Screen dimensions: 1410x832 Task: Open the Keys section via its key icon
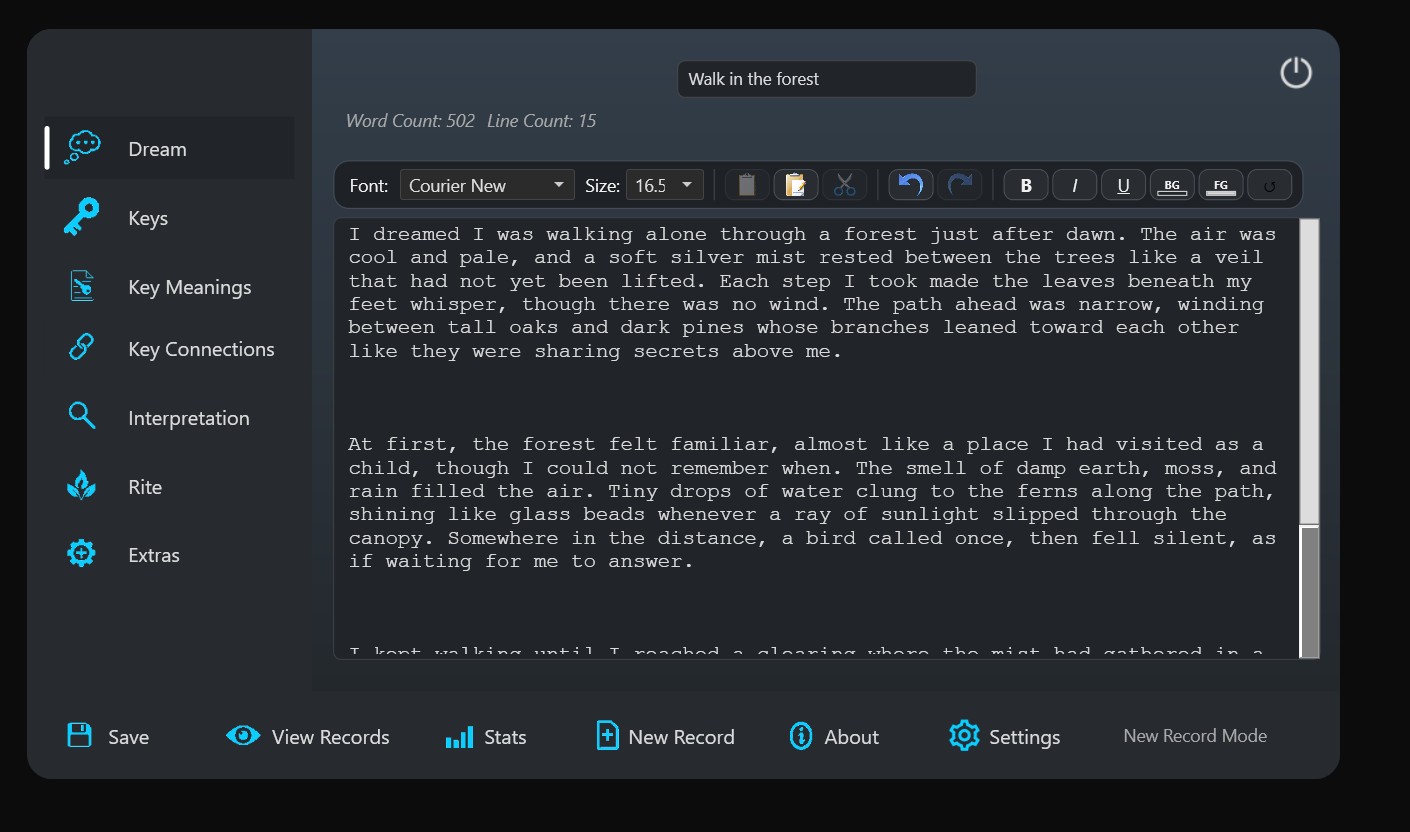pyautogui.click(x=81, y=217)
